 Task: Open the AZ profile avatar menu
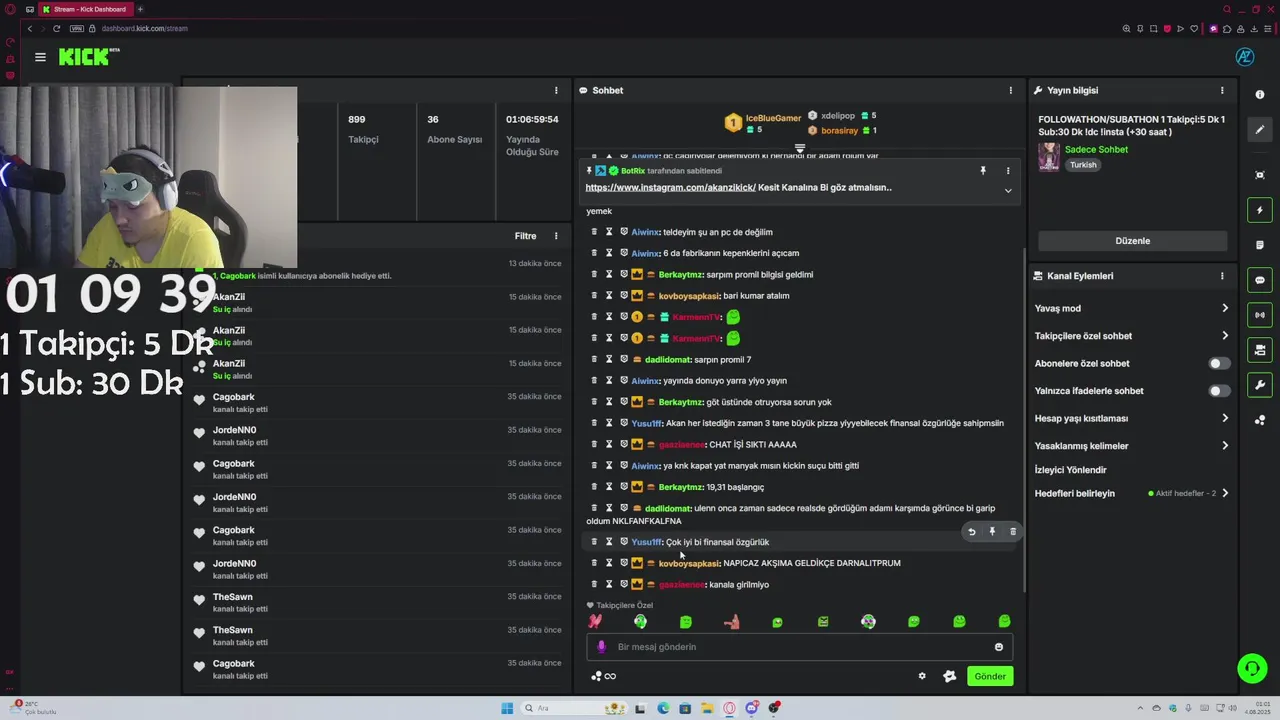tap(1245, 57)
